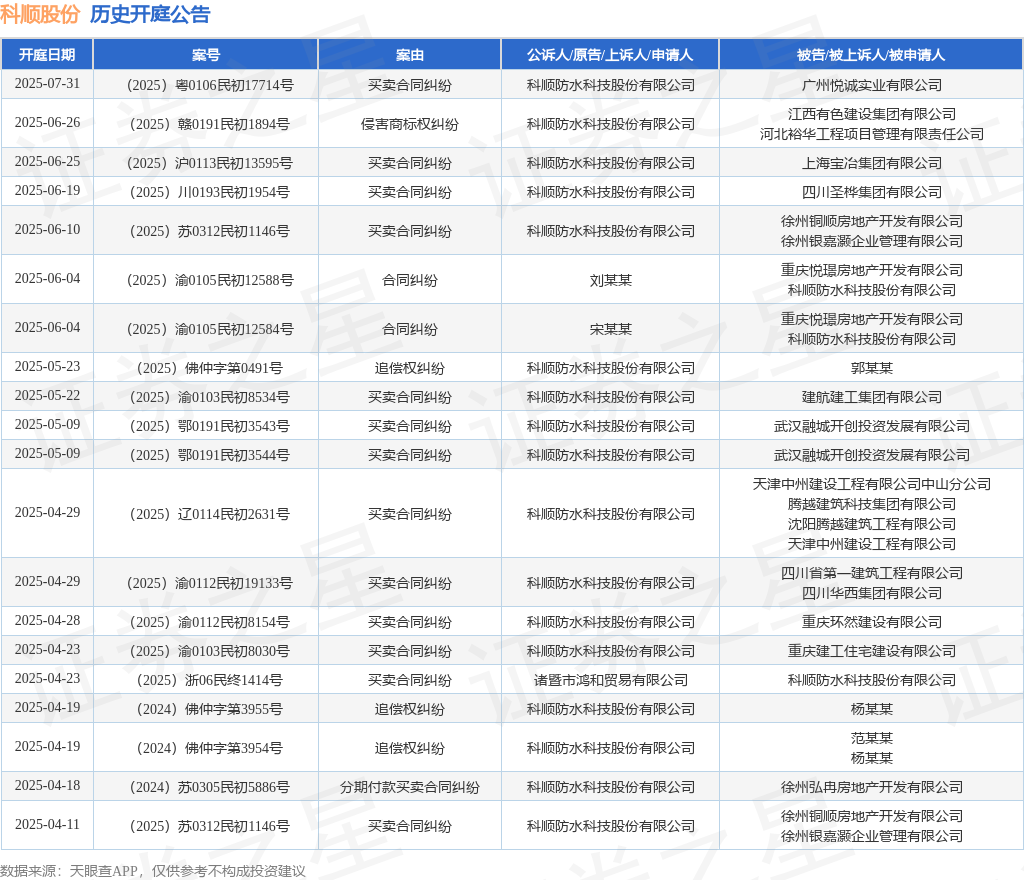Select case number 苏0305民初5886号
Viewport: 1024px width, 880px height.
tap(210, 787)
